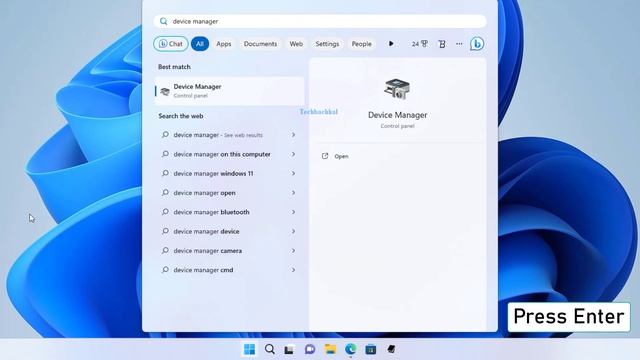Launch Microsoft Edge from the taskbar
This screenshot has width=640, height=360.
[x=350, y=349]
